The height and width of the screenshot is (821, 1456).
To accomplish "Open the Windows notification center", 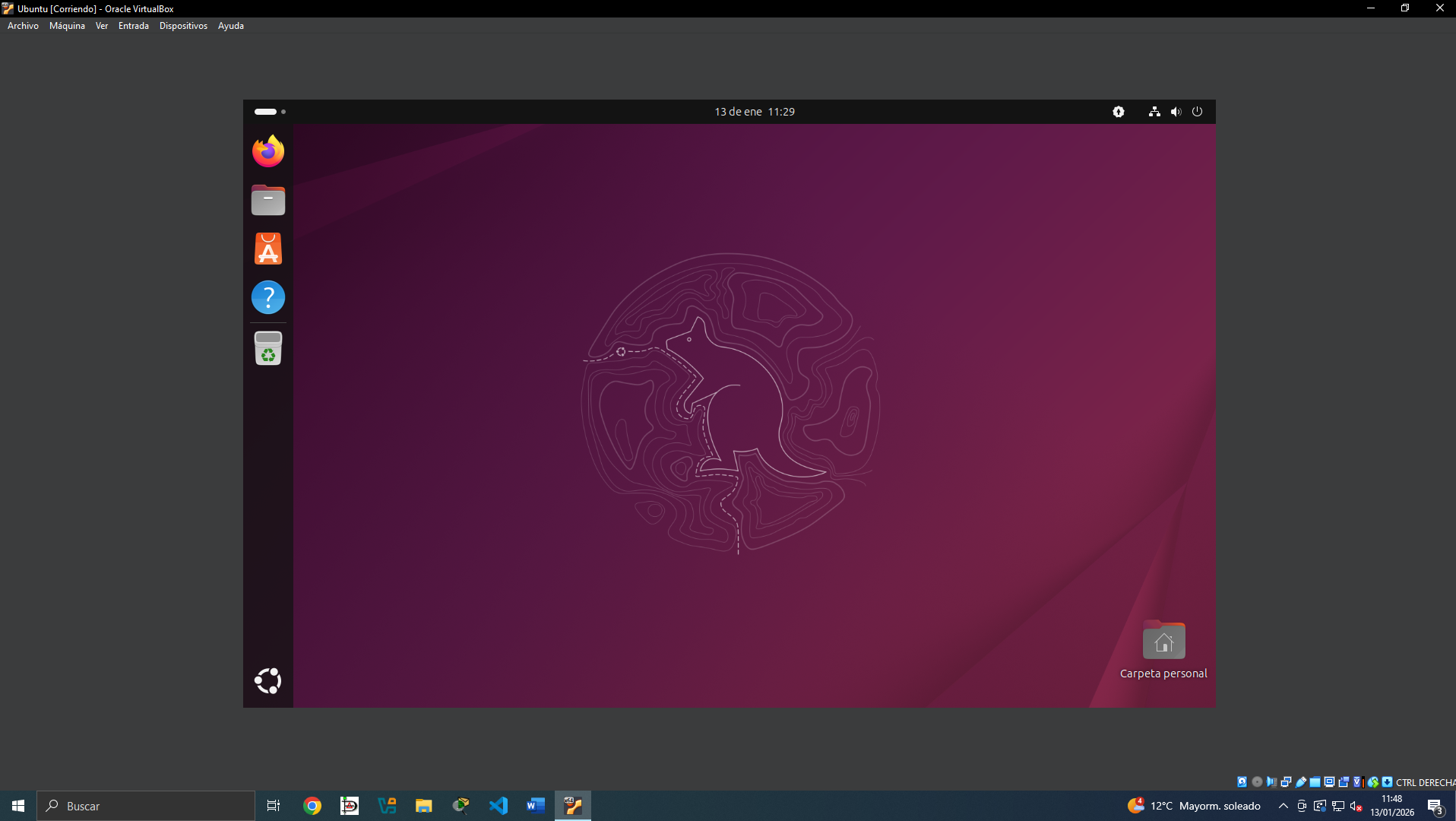I will click(x=1435, y=806).
